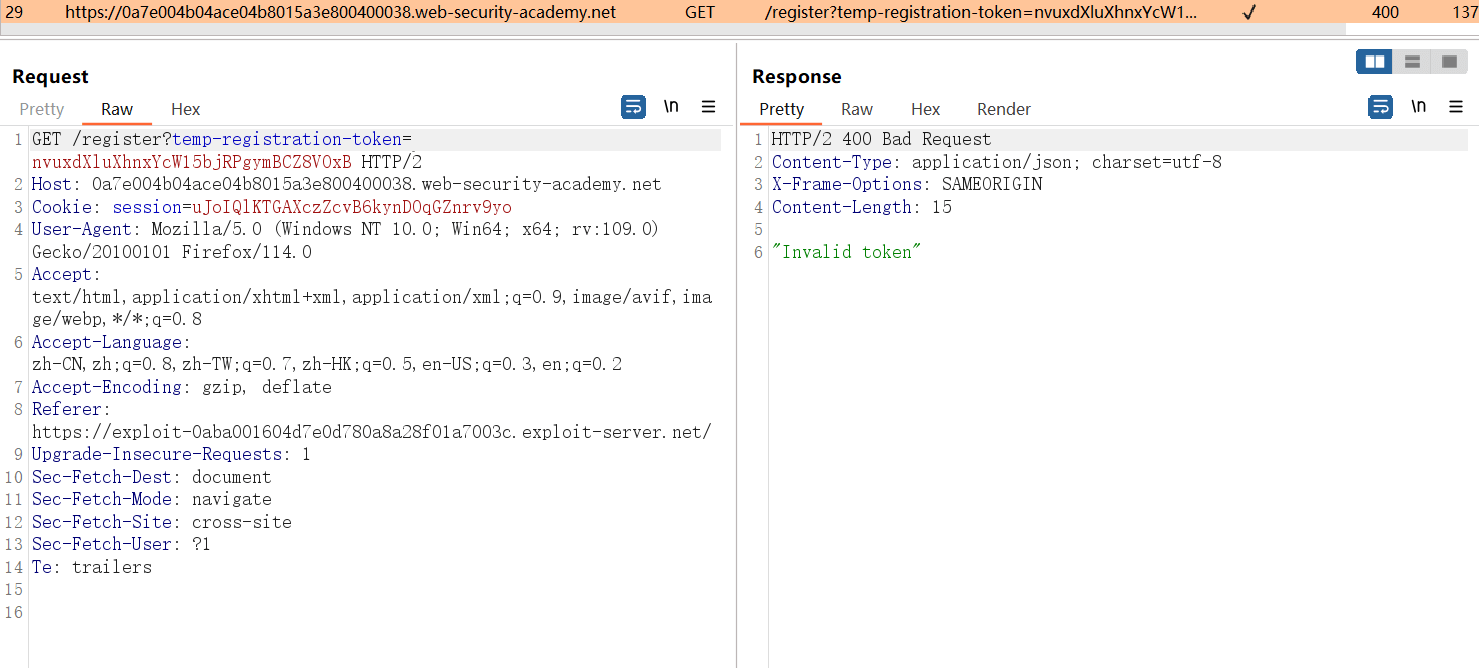Switch to top-bottom stacked layout

pyautogui.click(x=1412, y=62)
